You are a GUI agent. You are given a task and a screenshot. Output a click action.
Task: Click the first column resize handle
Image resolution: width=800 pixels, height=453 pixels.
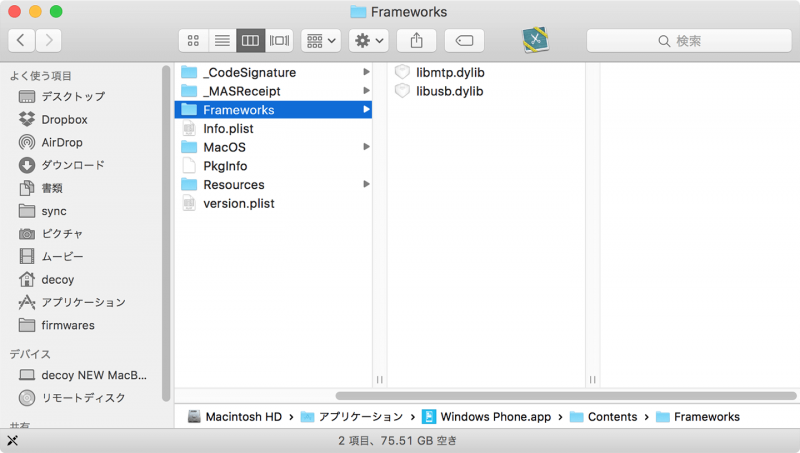pos(380,380)
